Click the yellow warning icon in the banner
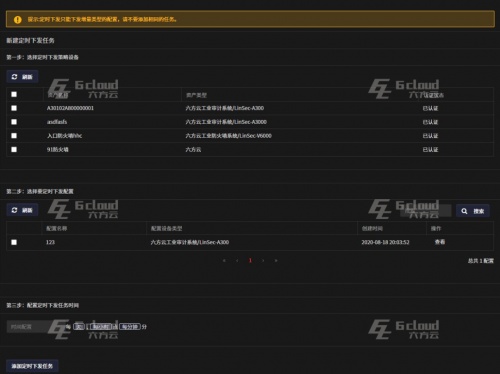Image resolution: width=500 pixels, height=374 pixels. tap(18, 20)
